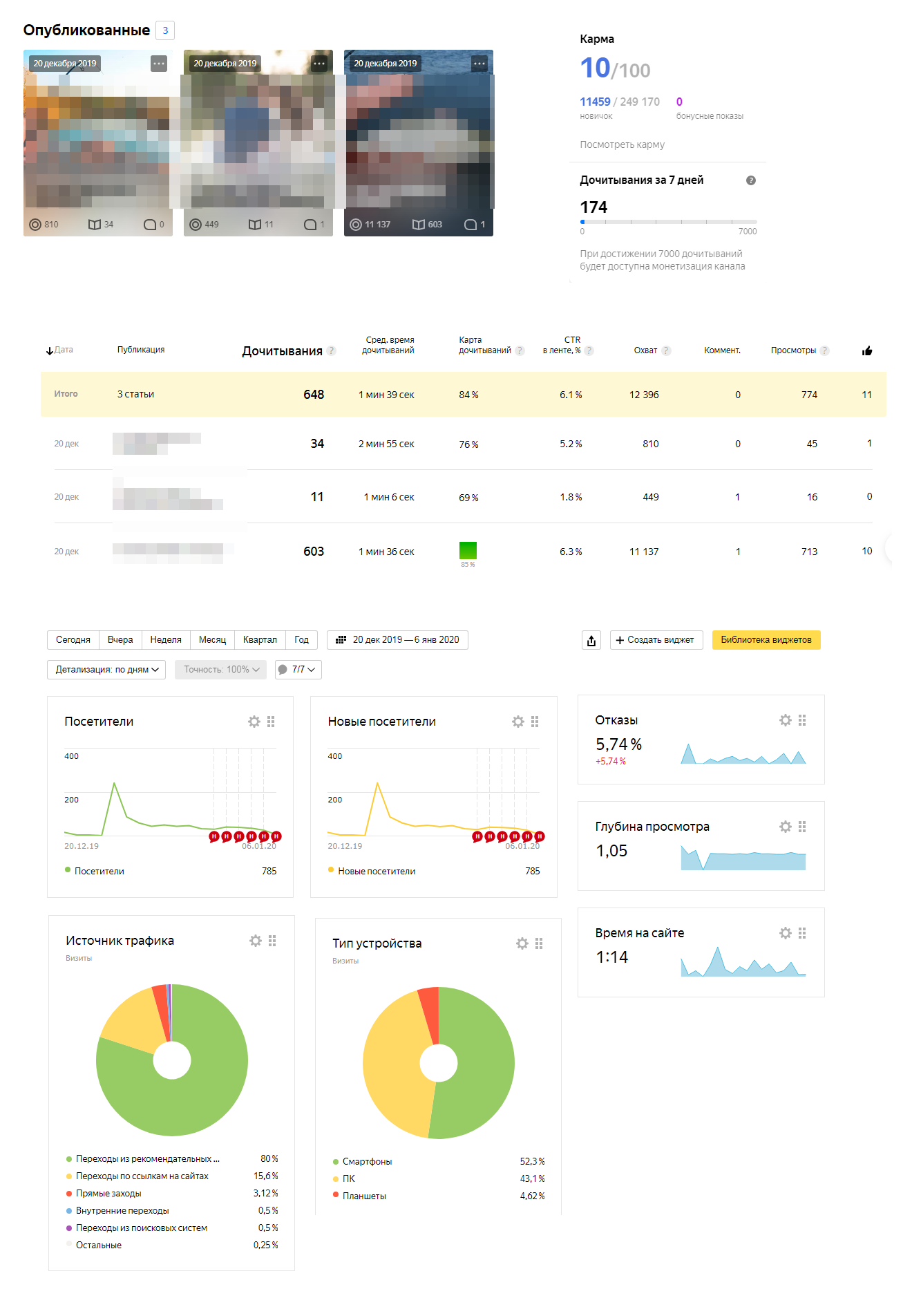Screen dimensions: 912x1316
Task: Open settings gear on Посетители widget
Action: (254, 722)
